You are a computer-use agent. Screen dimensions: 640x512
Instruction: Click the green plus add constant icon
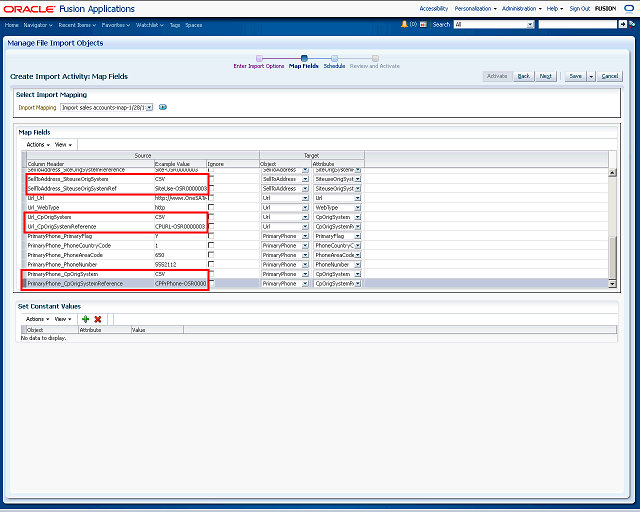(x=86, y=318)
